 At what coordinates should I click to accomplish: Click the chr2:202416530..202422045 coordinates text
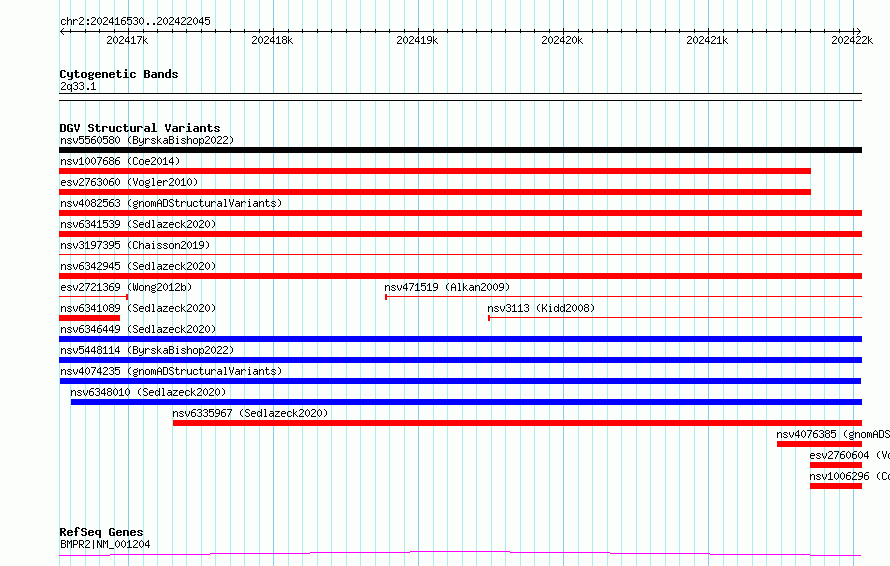pyautogui.click(x=135, y=21)
